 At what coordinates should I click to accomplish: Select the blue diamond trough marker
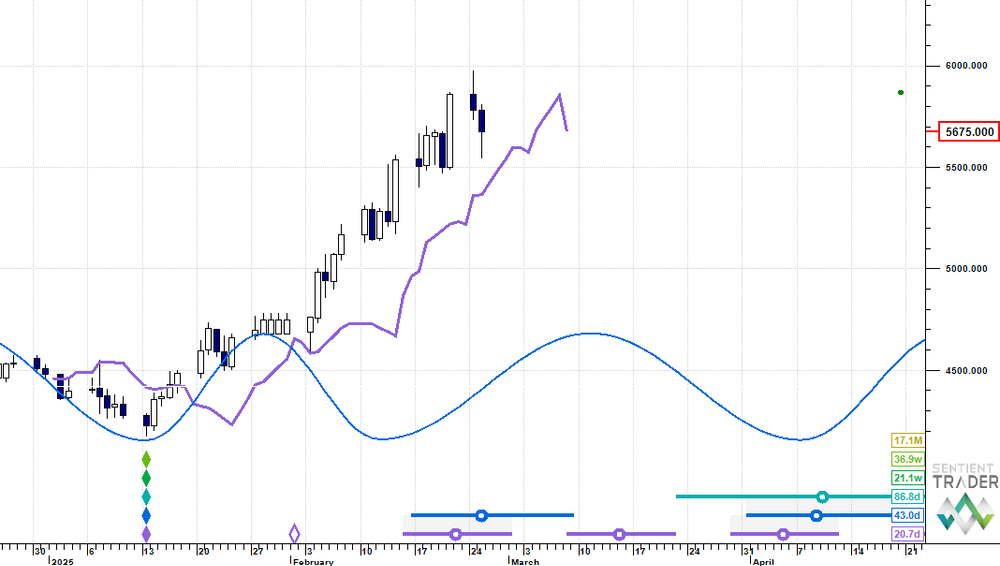146,515
